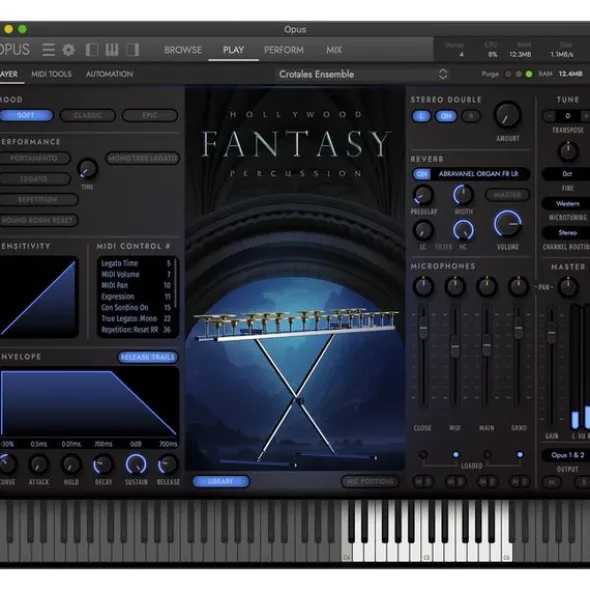Open the Western microtuning dropdown

[567, 204]
